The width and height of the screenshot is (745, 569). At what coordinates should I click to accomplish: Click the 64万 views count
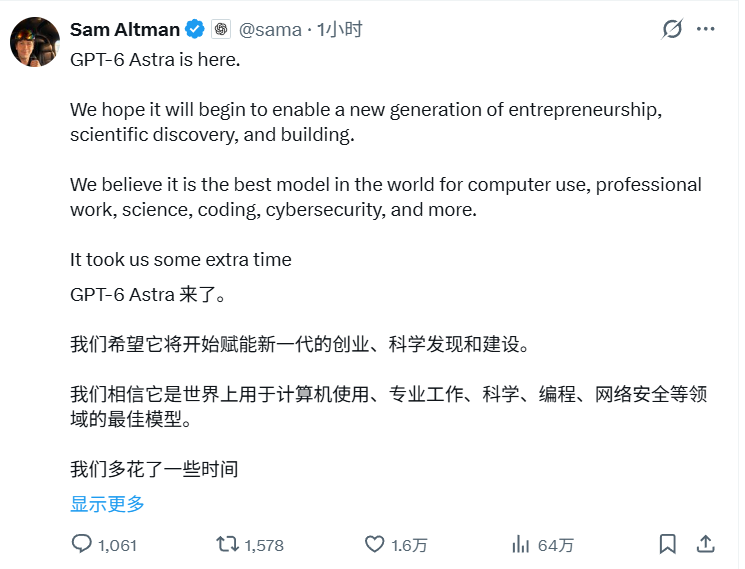coord(556,545)
